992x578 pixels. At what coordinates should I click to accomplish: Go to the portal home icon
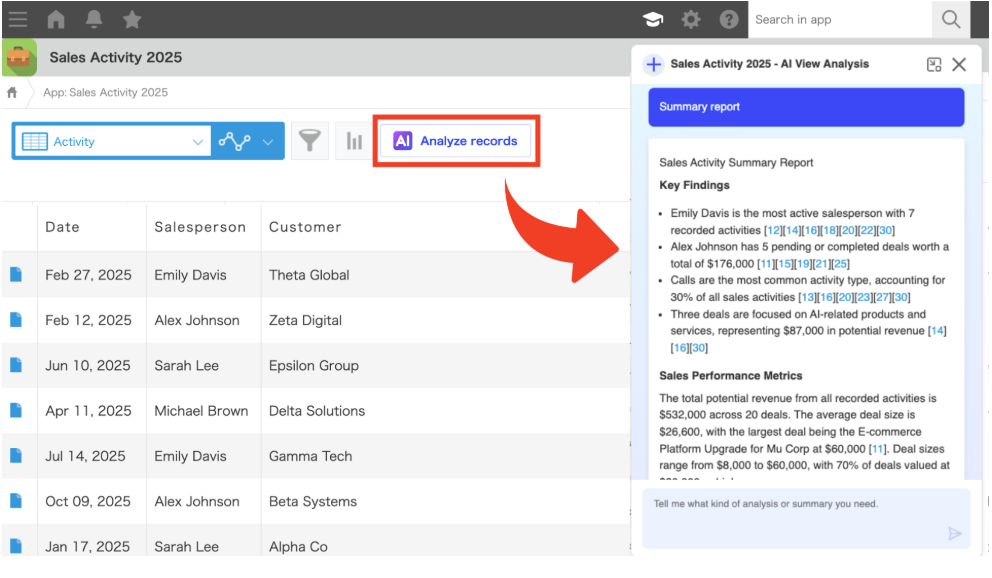56,19
